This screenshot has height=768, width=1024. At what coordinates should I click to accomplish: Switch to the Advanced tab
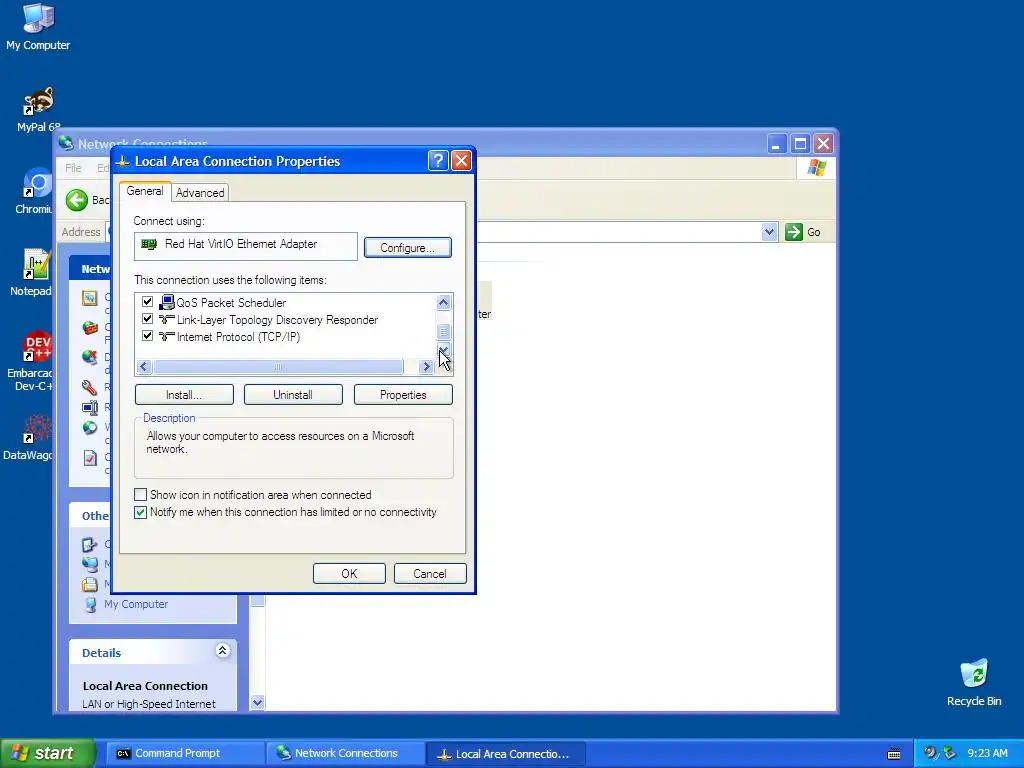click(200, 193)
